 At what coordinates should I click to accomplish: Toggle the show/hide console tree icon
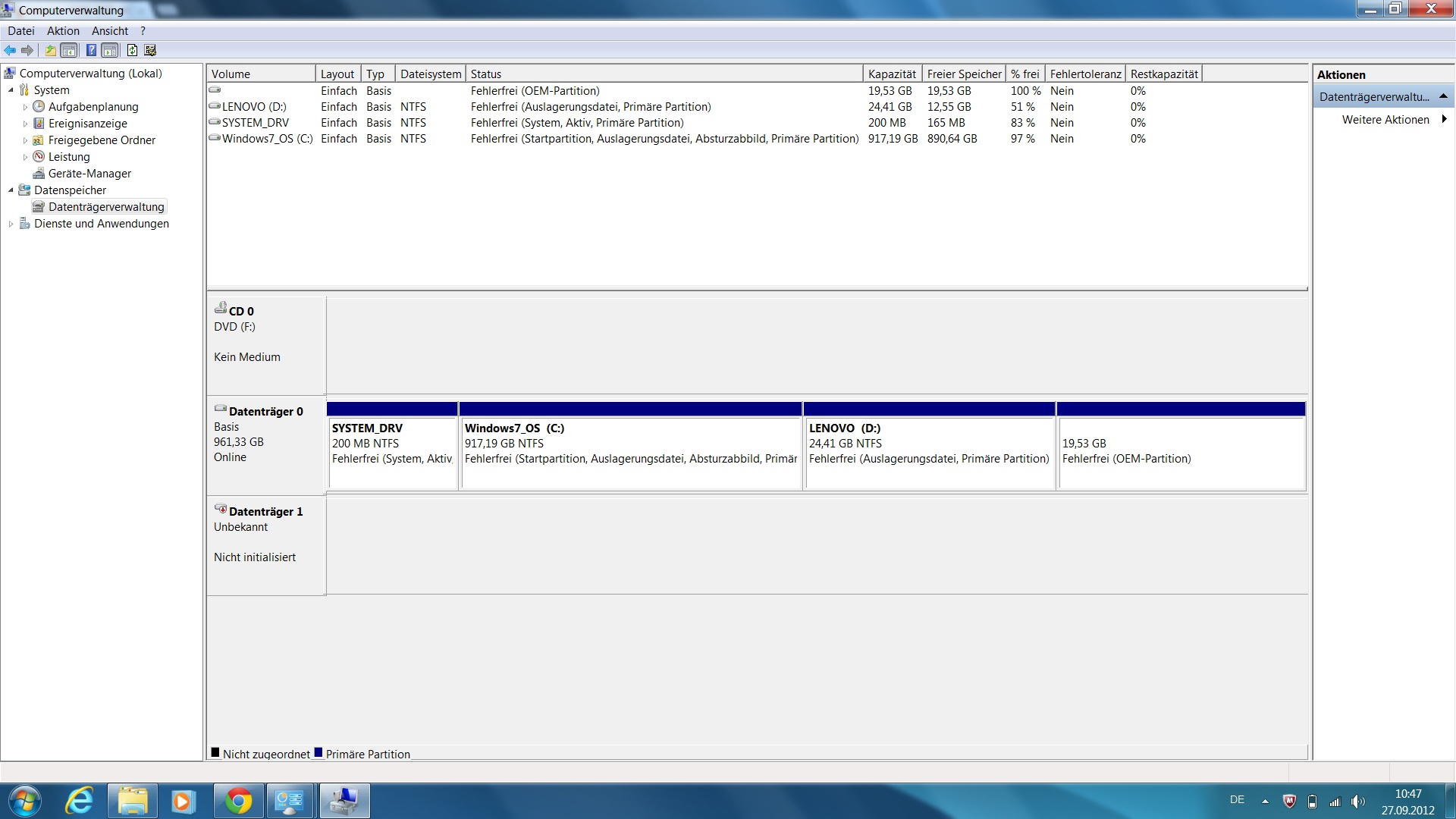coord(69,51)
